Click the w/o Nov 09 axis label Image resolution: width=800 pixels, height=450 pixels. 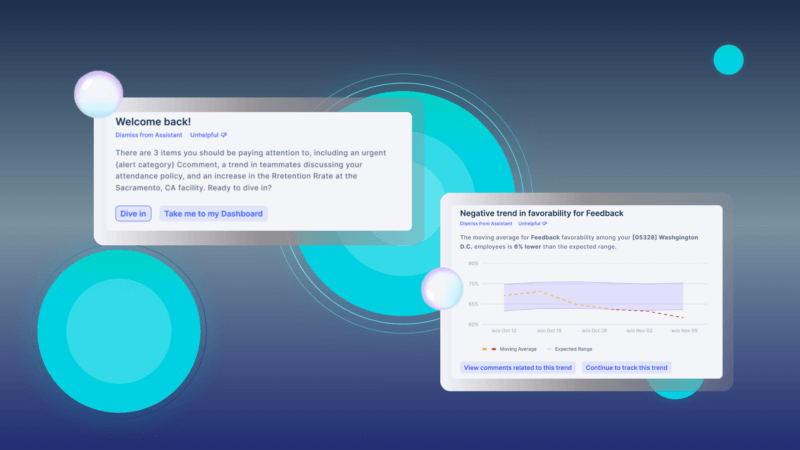tap(682, 330)
